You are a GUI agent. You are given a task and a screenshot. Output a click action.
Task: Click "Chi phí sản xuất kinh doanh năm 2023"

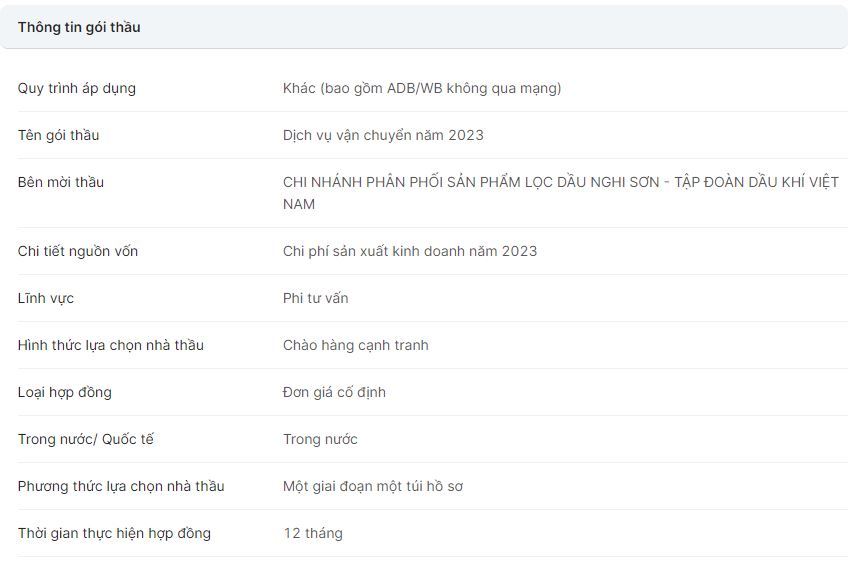pos(410,251)
